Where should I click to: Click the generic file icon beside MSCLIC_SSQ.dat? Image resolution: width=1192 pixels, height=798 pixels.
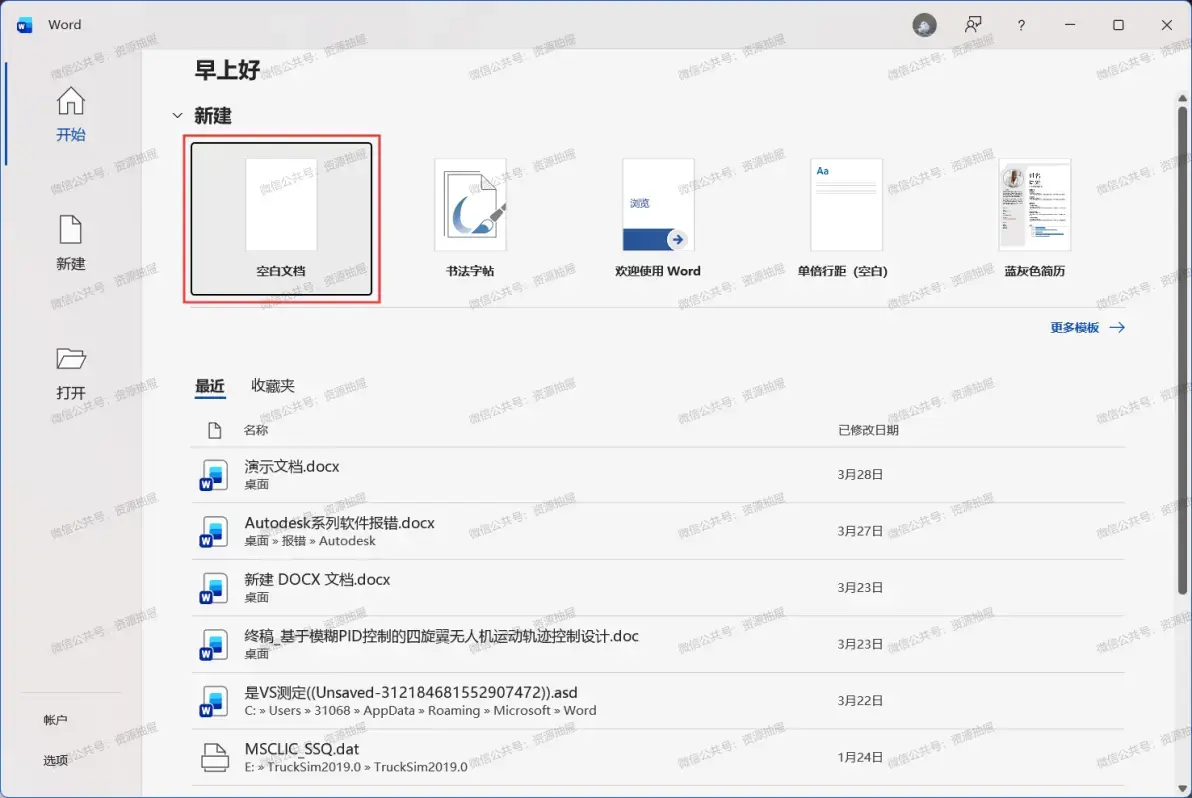(214, 758)
